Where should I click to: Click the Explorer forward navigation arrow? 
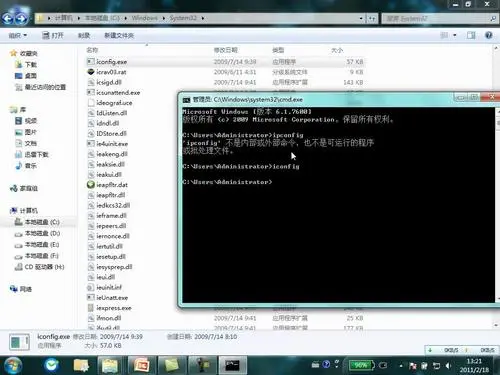point(22,19)
